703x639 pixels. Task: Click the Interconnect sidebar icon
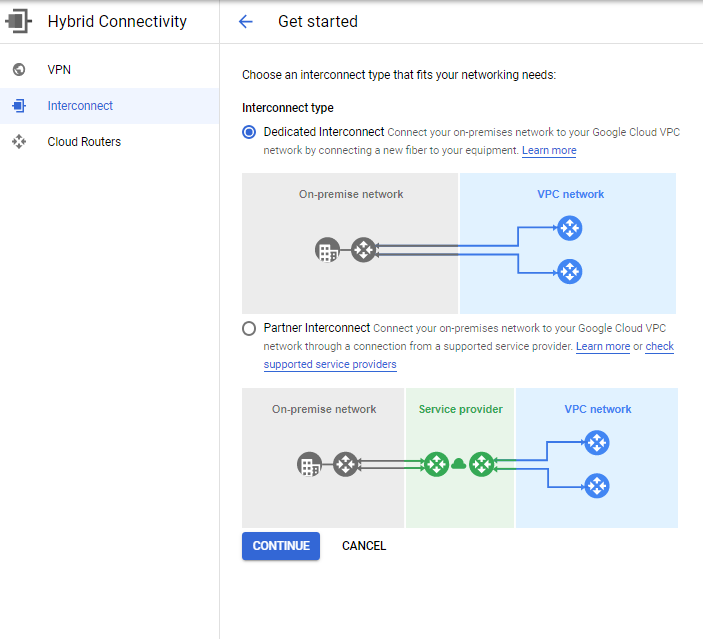[18, 106]
